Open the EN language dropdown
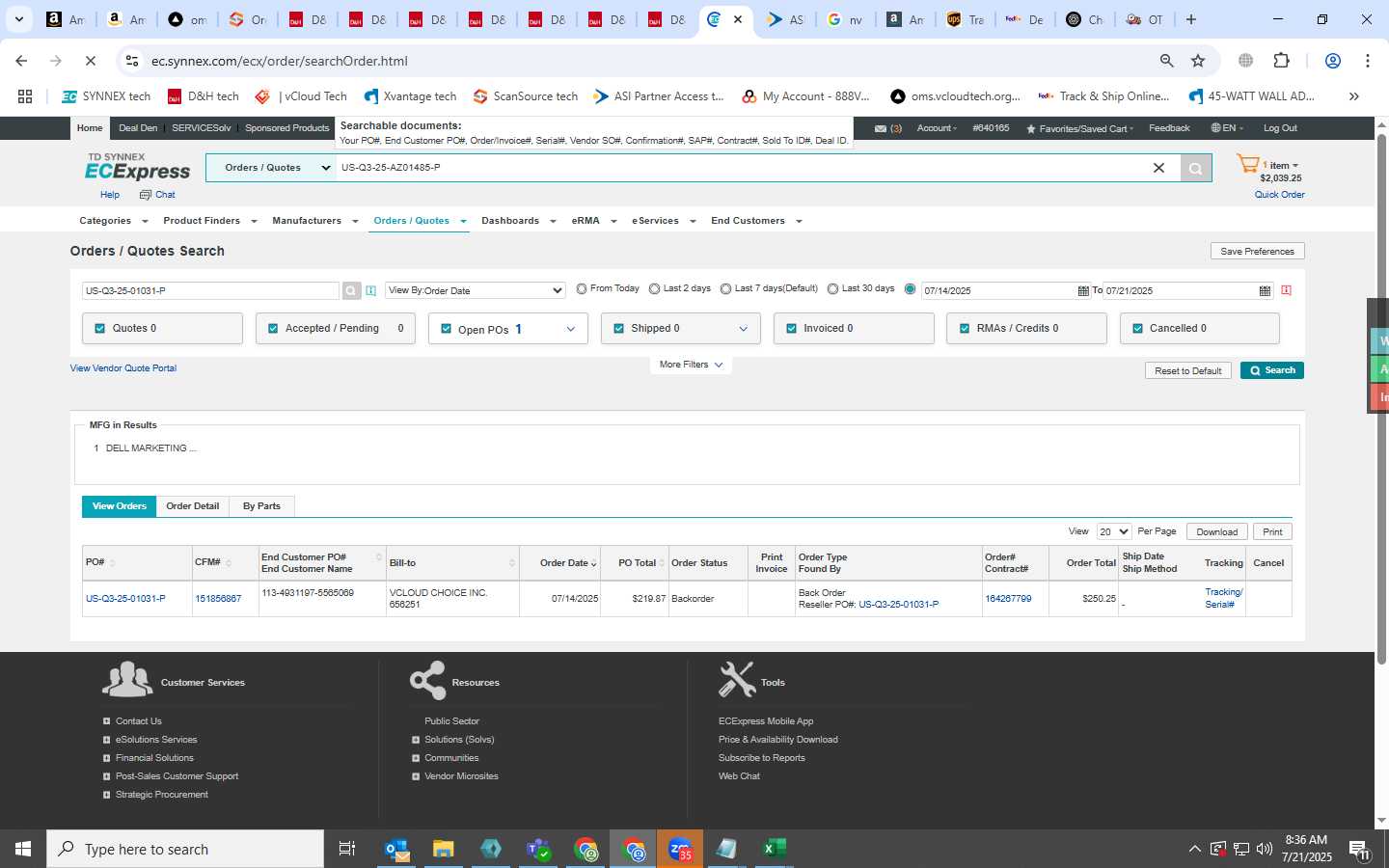Screen dimensions: 1389x868 pyautogui.click(x=1227, y=128)
